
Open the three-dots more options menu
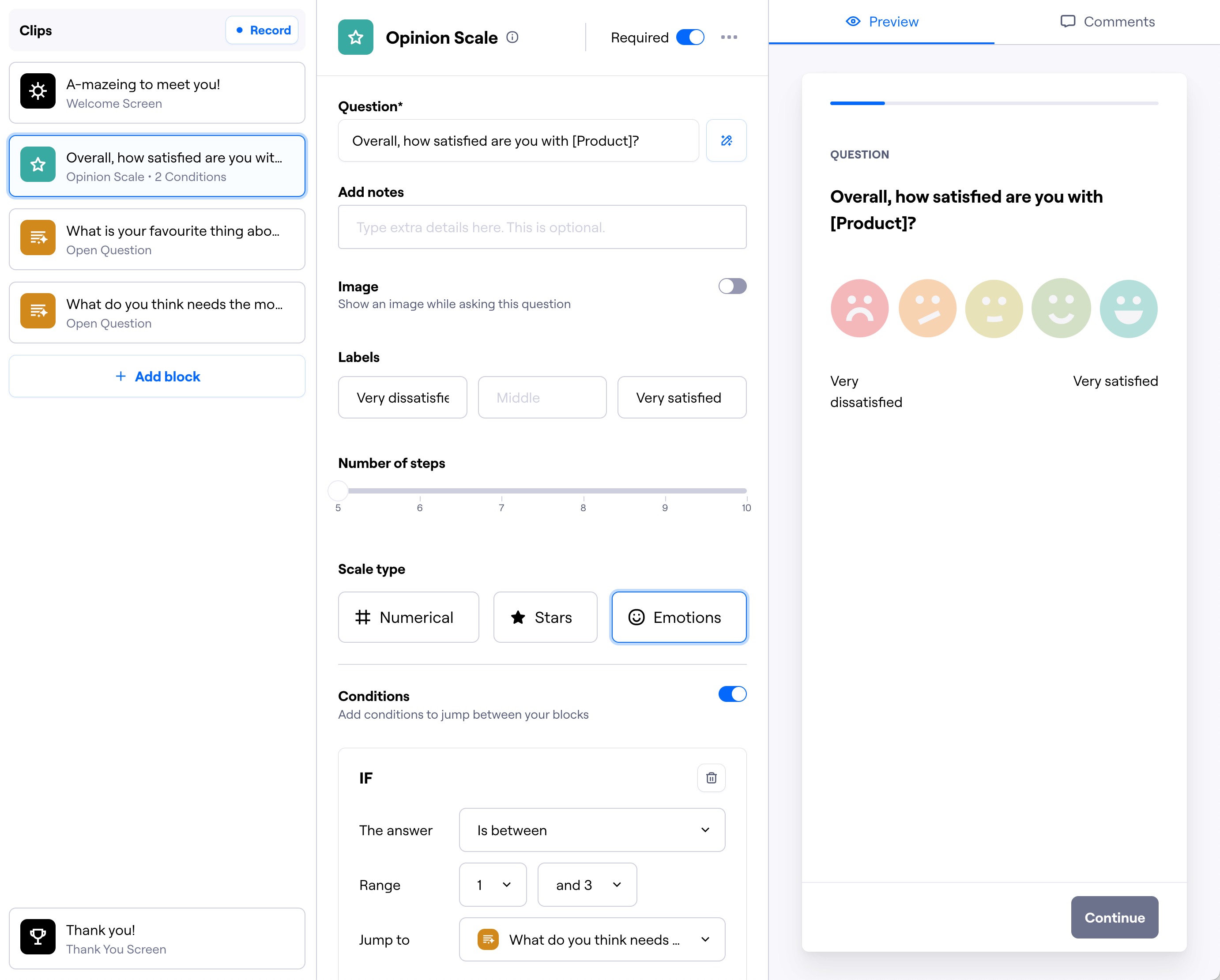(x=729, y=38)
